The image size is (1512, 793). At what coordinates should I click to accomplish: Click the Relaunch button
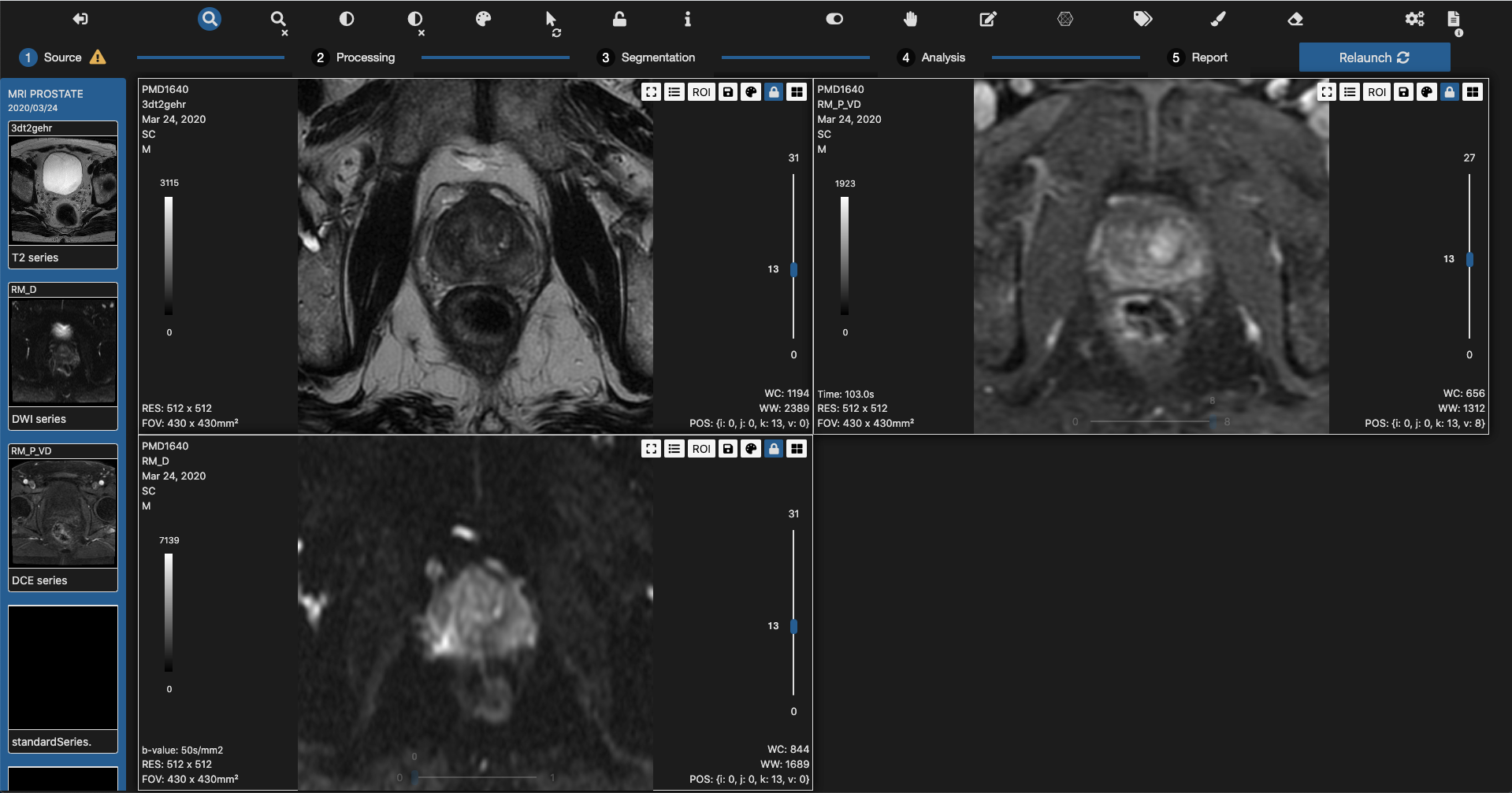[x=1374, y=57]
